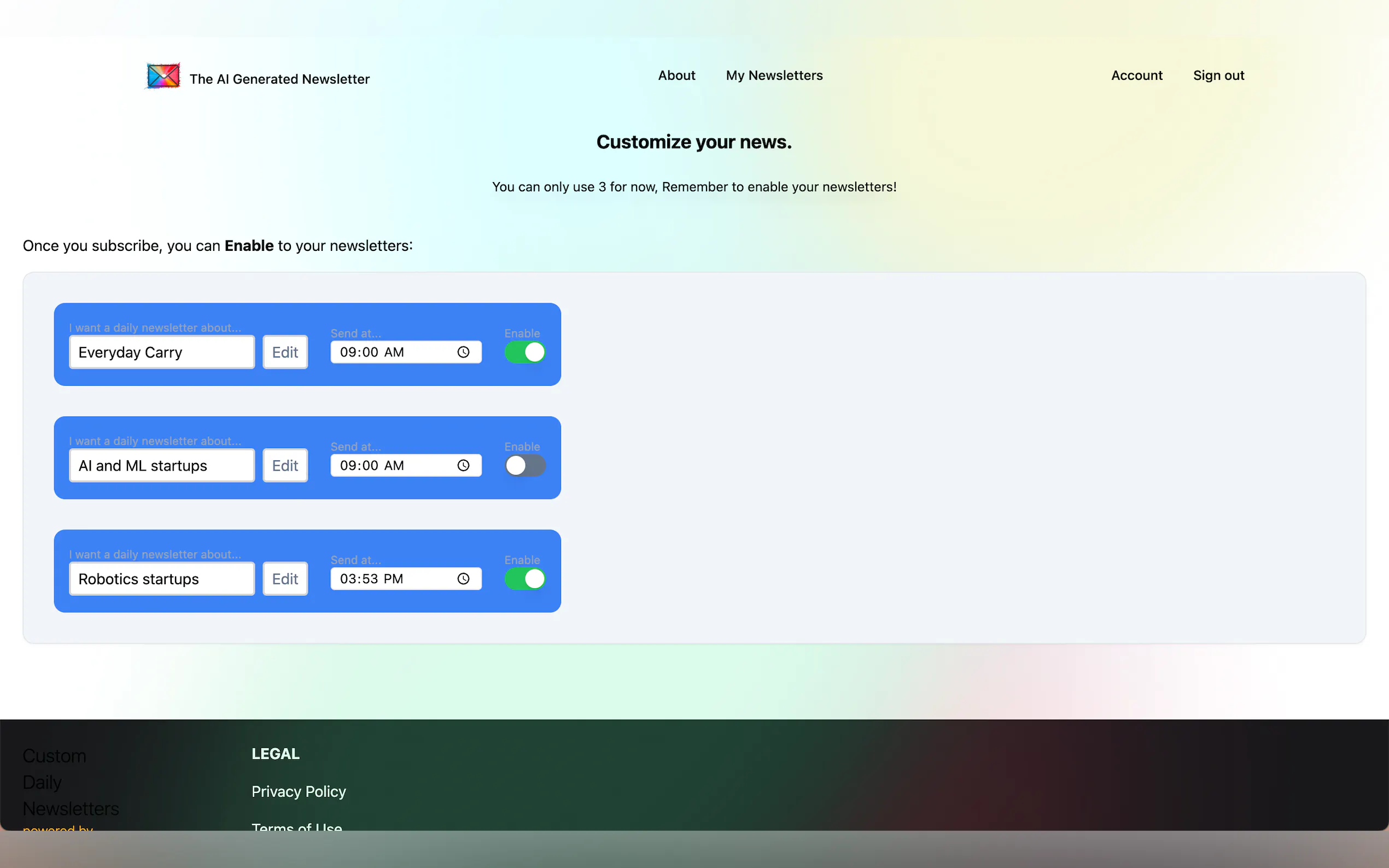Open clock icon for Robotics startups time
The image size is (1389, 868).
click(463, 579)
